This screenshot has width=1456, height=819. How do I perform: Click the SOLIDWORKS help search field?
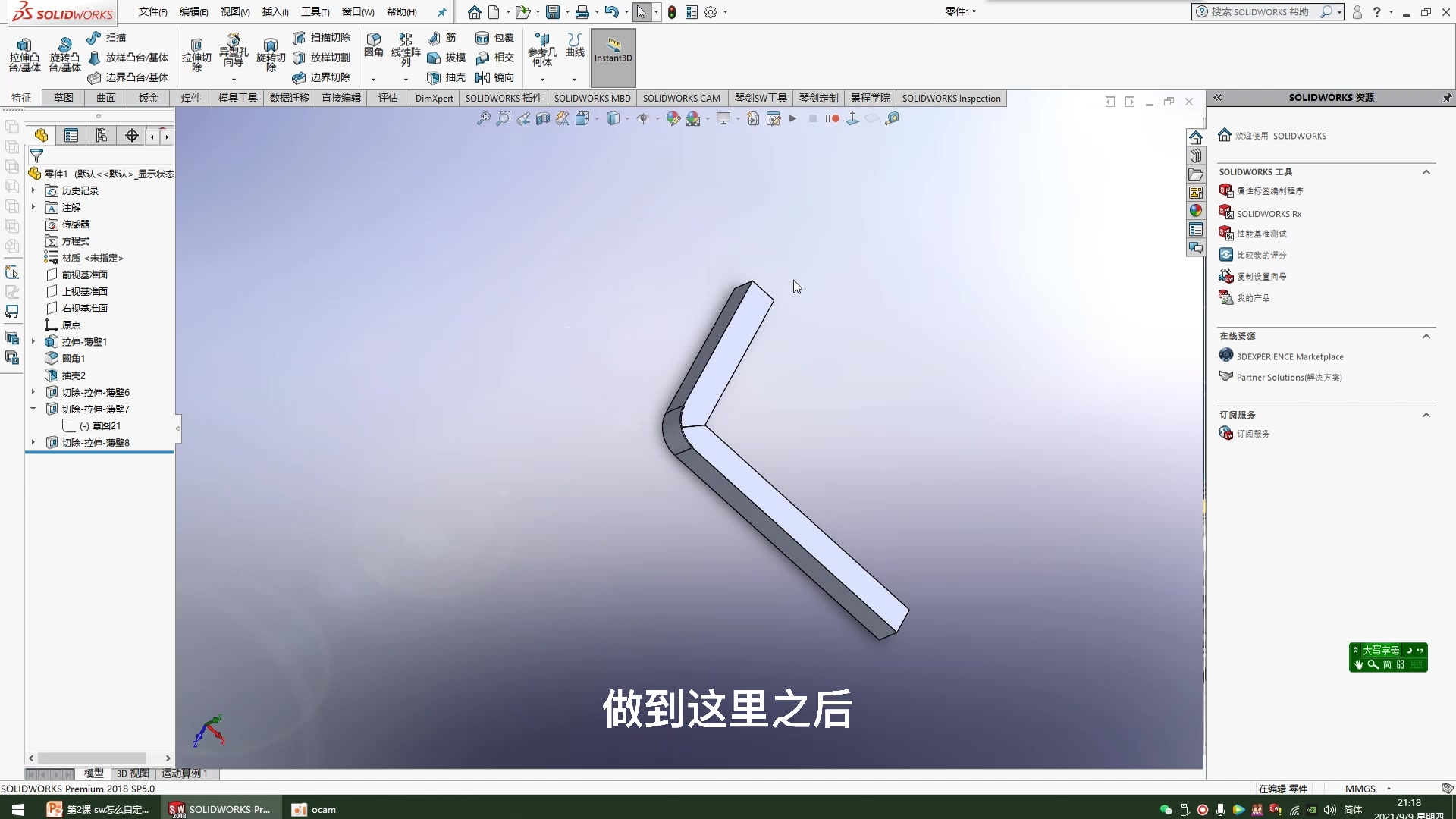[x=1259, y=12]
